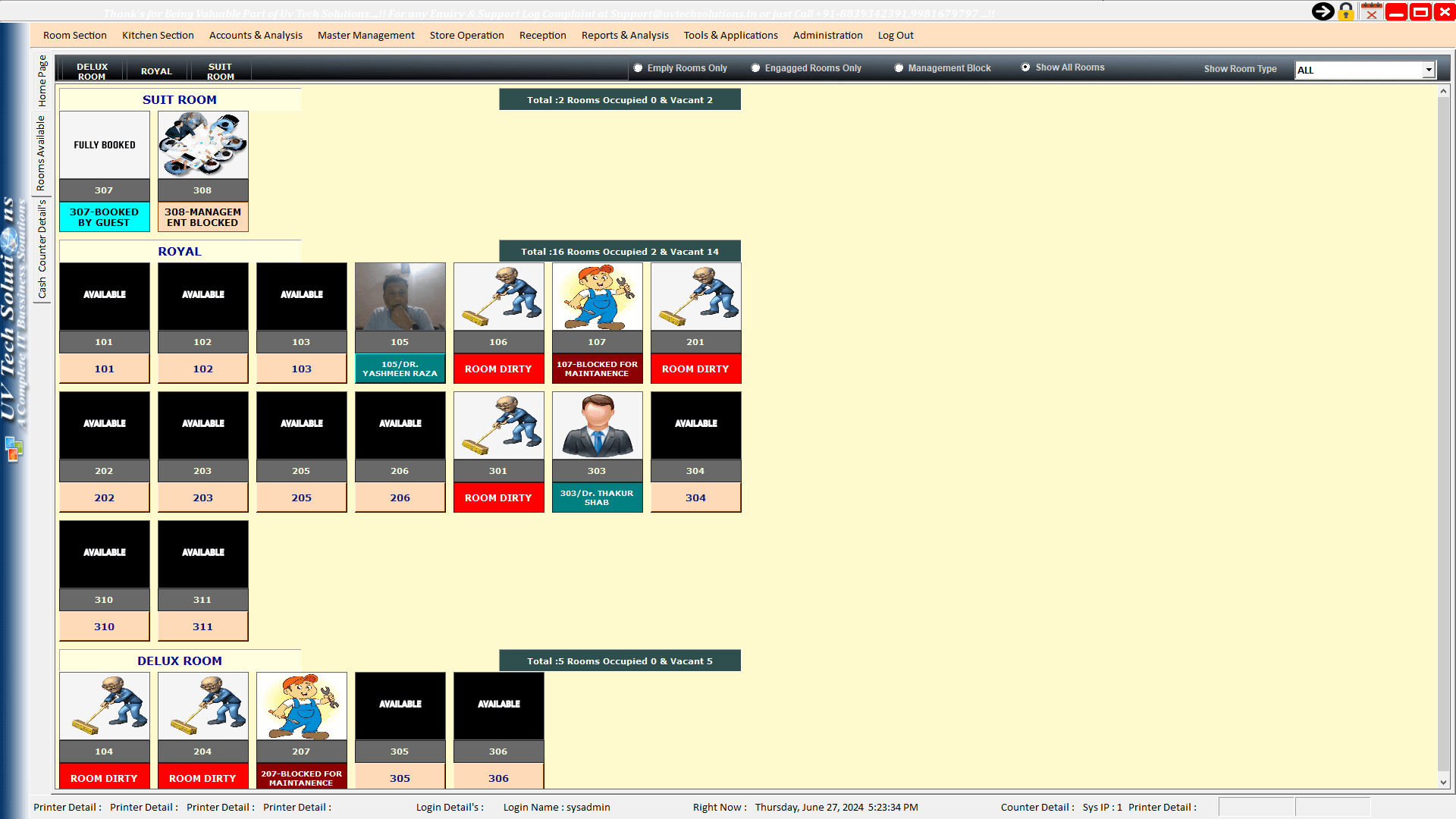Open room 107 maintenance worker icon
This screenshot has width=1456, height=819.
point(597,297)
